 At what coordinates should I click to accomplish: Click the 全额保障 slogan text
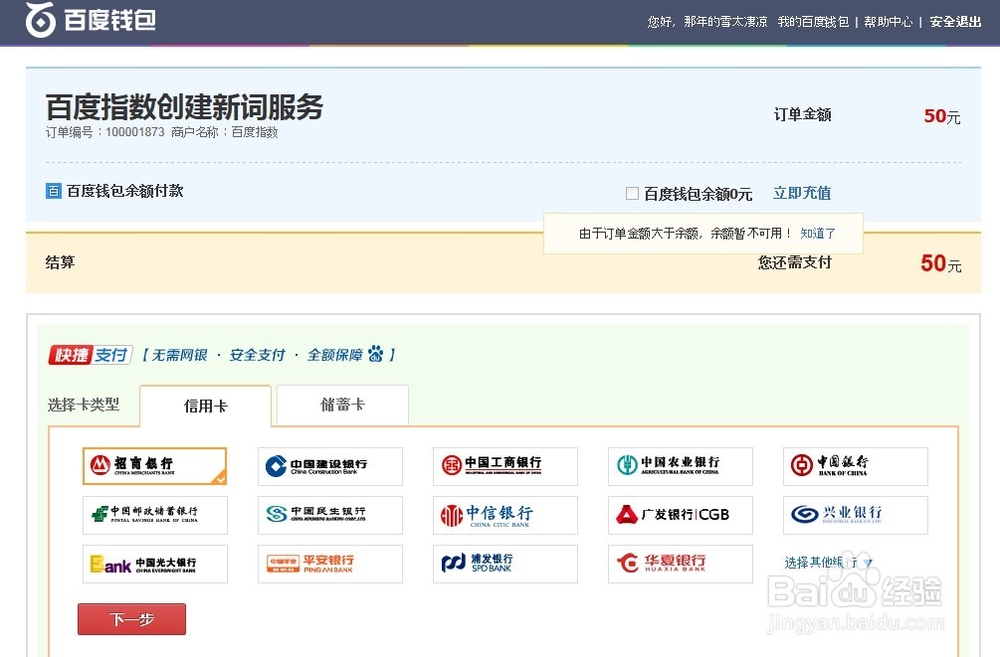pos(335,355)
